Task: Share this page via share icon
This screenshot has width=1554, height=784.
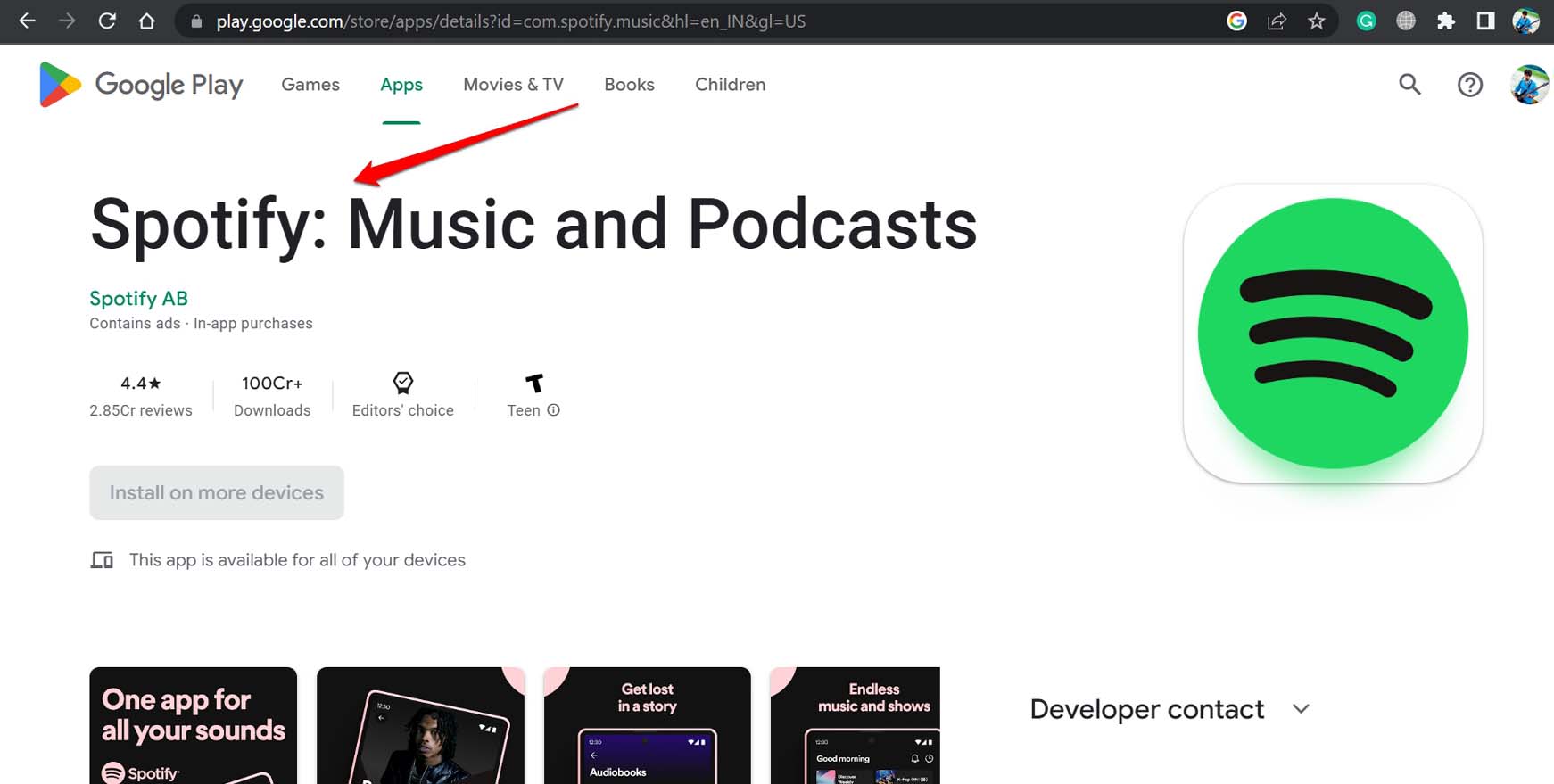Action: 1277,21
